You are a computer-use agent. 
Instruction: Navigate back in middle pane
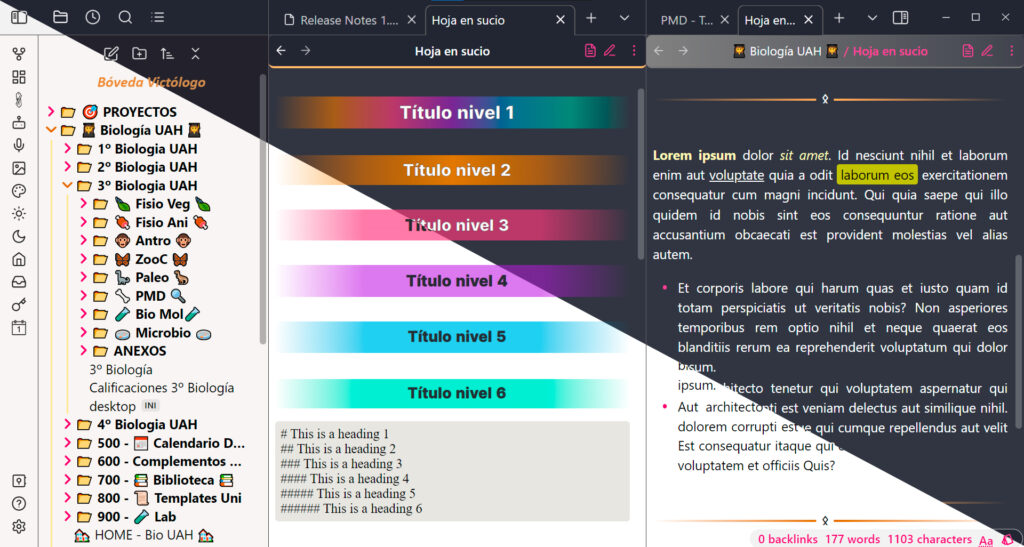tap(281, 51)
